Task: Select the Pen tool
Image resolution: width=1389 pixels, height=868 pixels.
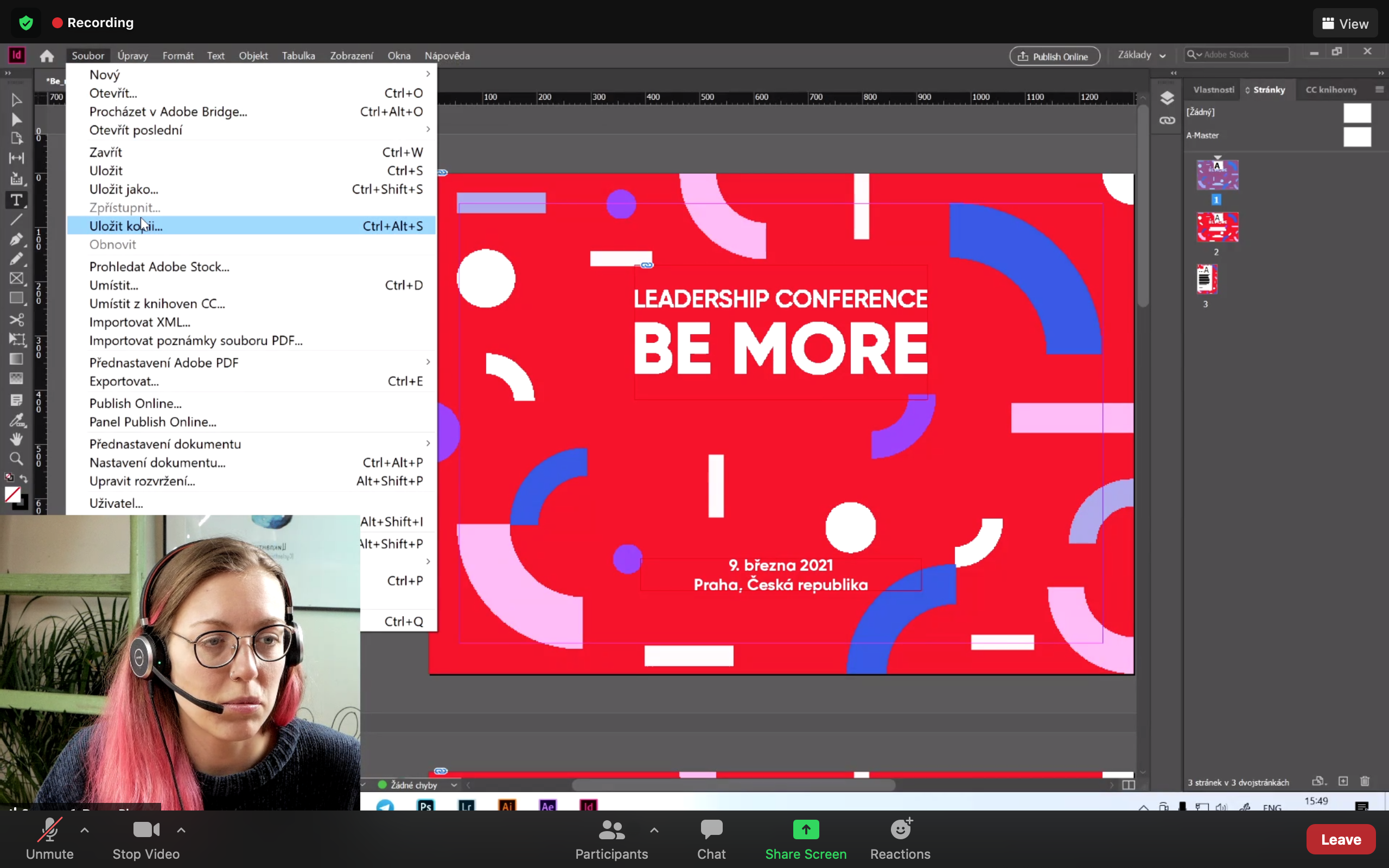Action: [x=16, y=239]
